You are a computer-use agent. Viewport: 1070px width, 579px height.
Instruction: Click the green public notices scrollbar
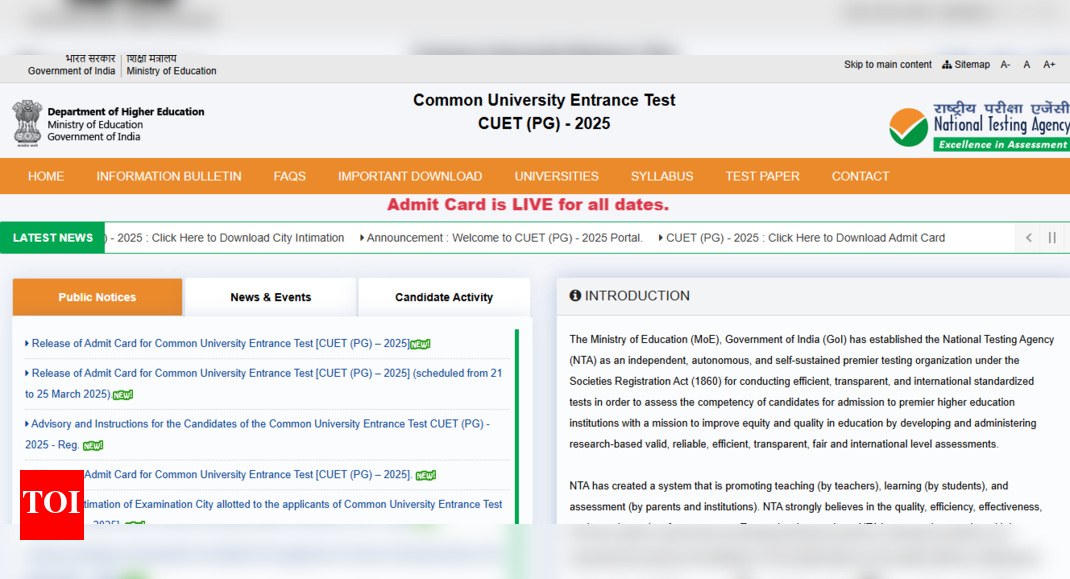coord(517,427)
